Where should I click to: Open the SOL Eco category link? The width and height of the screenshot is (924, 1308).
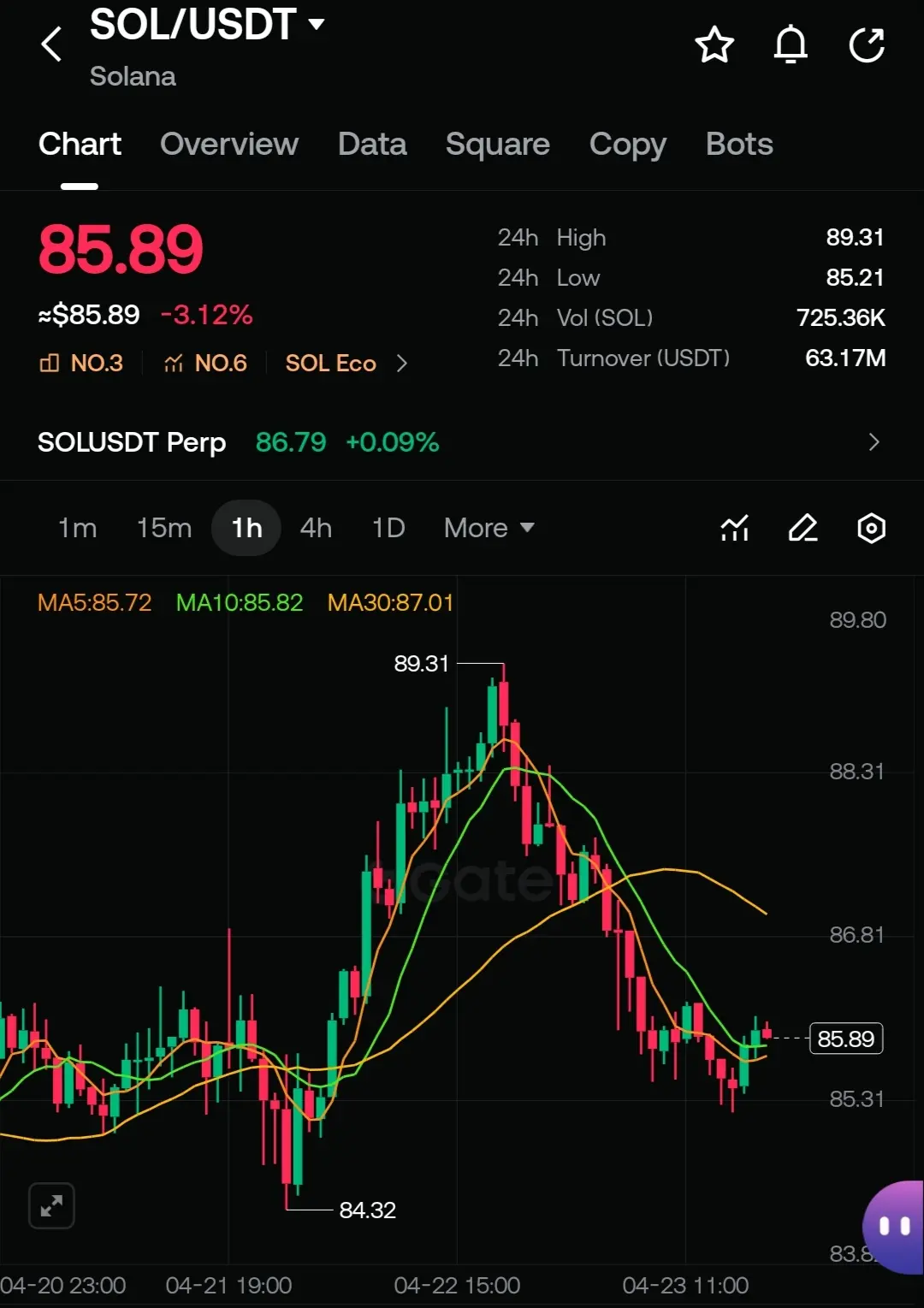point(331,364)
